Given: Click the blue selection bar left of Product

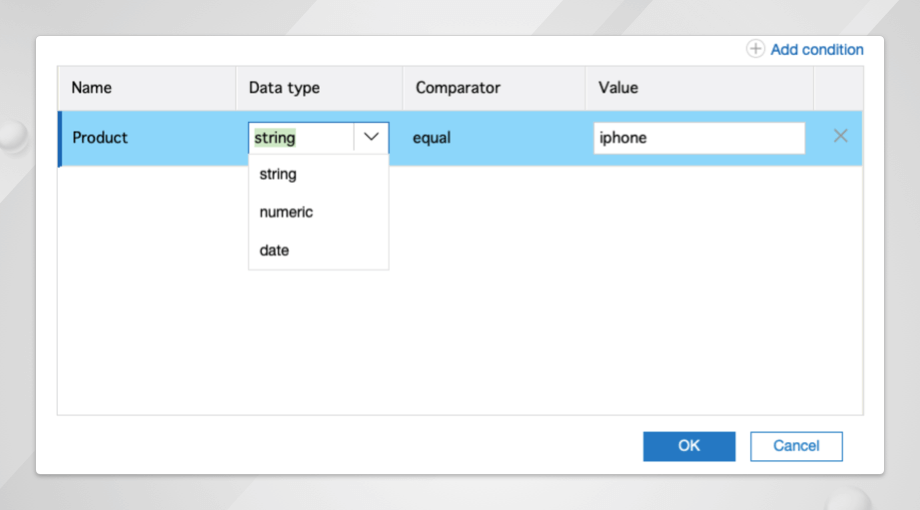Looking at the screenshot, I should (60, 137).
